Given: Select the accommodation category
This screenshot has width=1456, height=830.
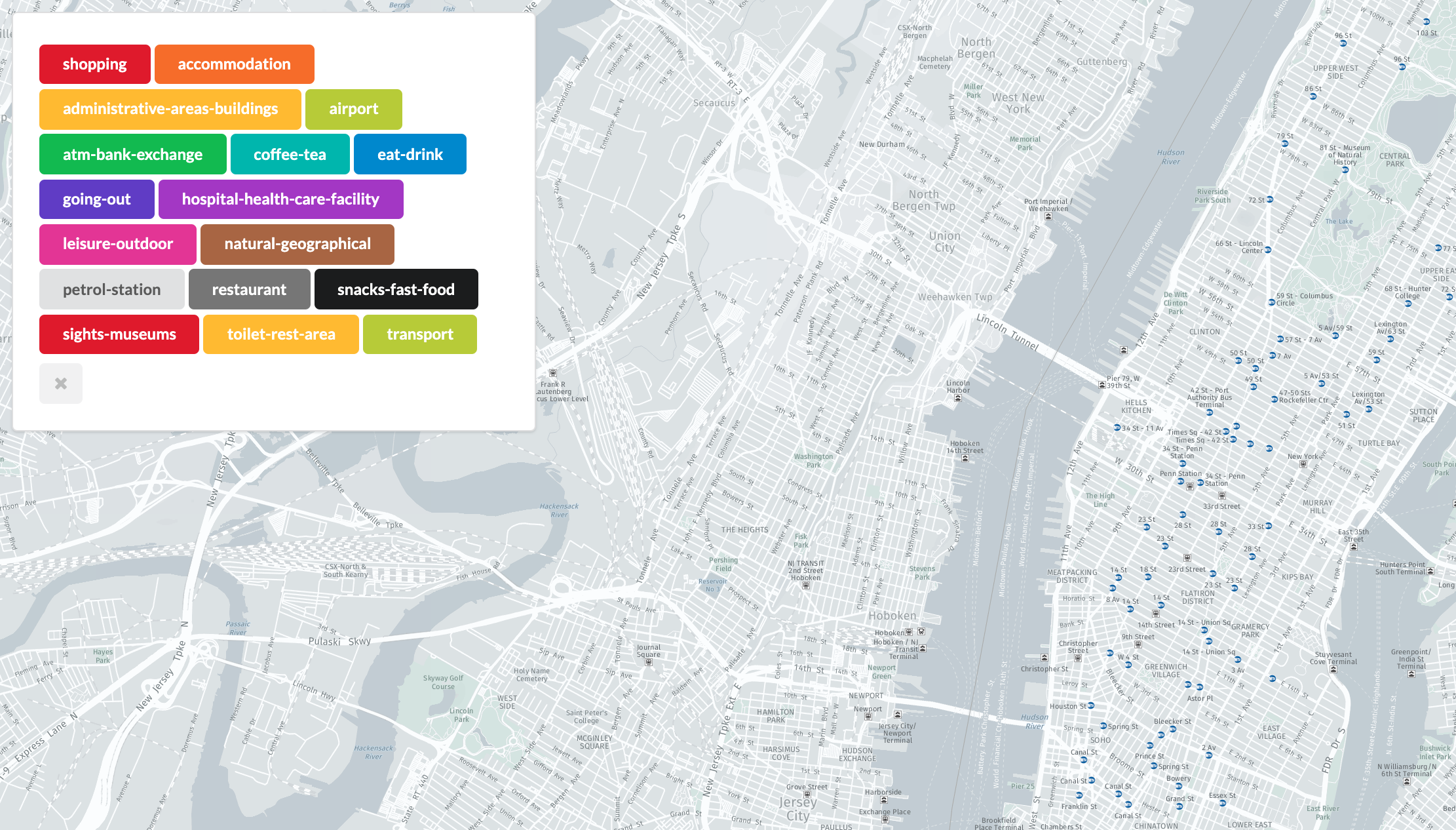Looking at the screenshot, I should pos(234,64).
